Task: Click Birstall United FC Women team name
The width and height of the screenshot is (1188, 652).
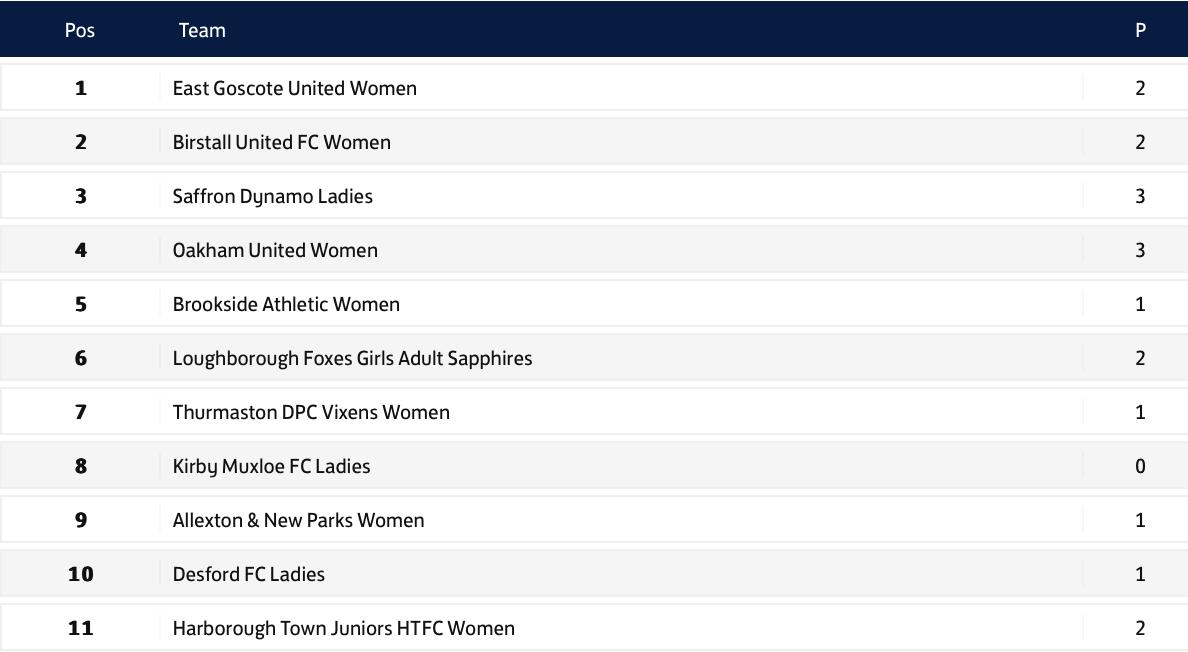Action: [x=281, y=142]
